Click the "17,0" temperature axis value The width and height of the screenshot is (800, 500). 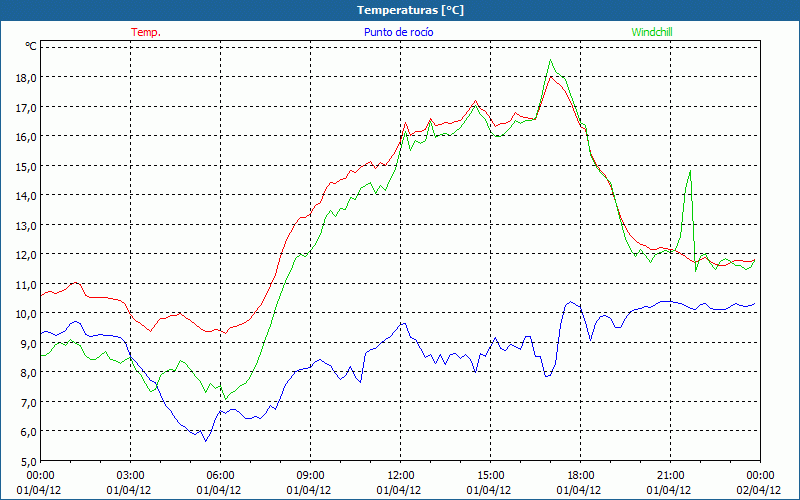pyautogui.click(x=27, y=107)
